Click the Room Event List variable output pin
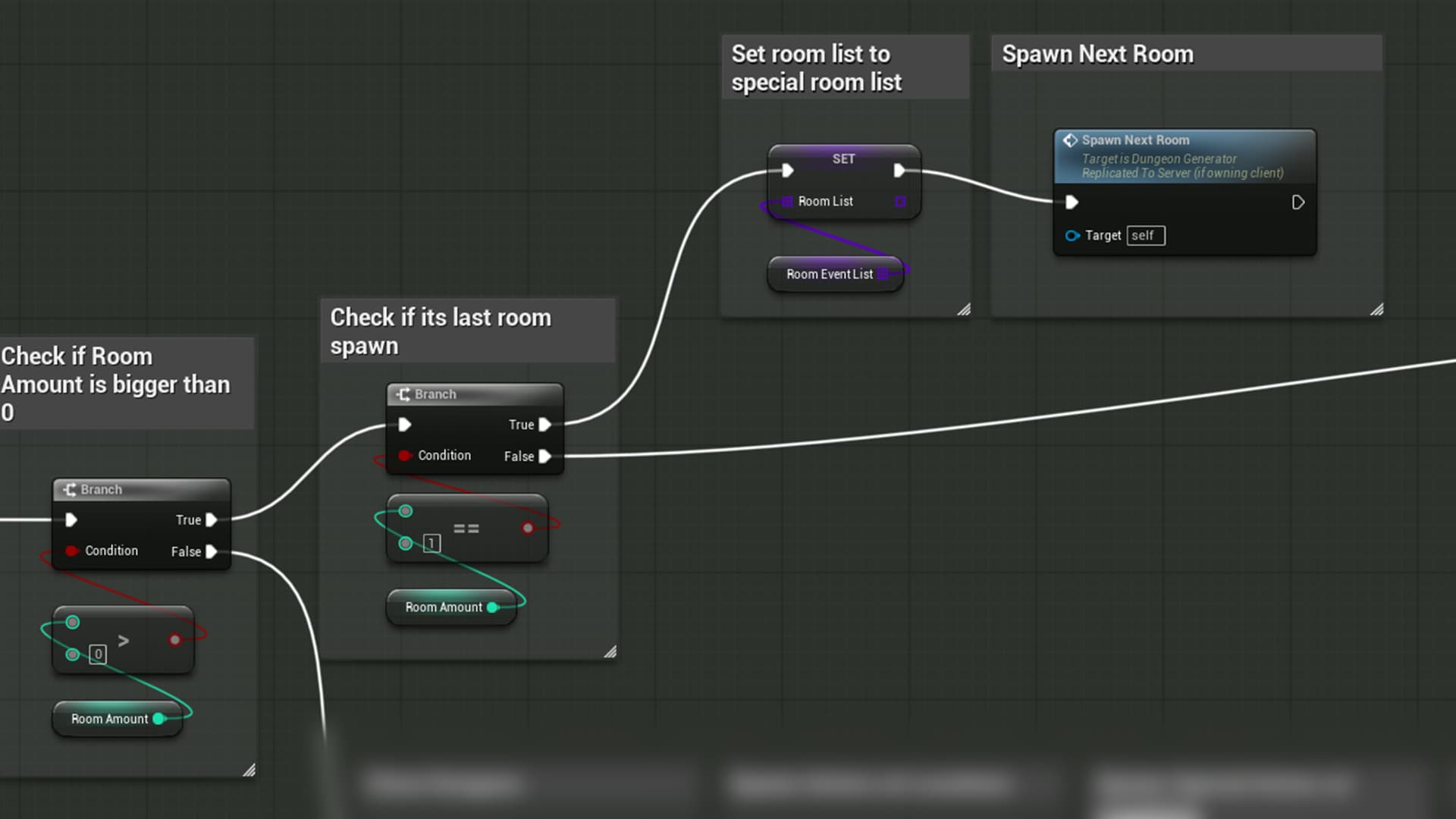The image size is (1456, 819). (883, 275)
